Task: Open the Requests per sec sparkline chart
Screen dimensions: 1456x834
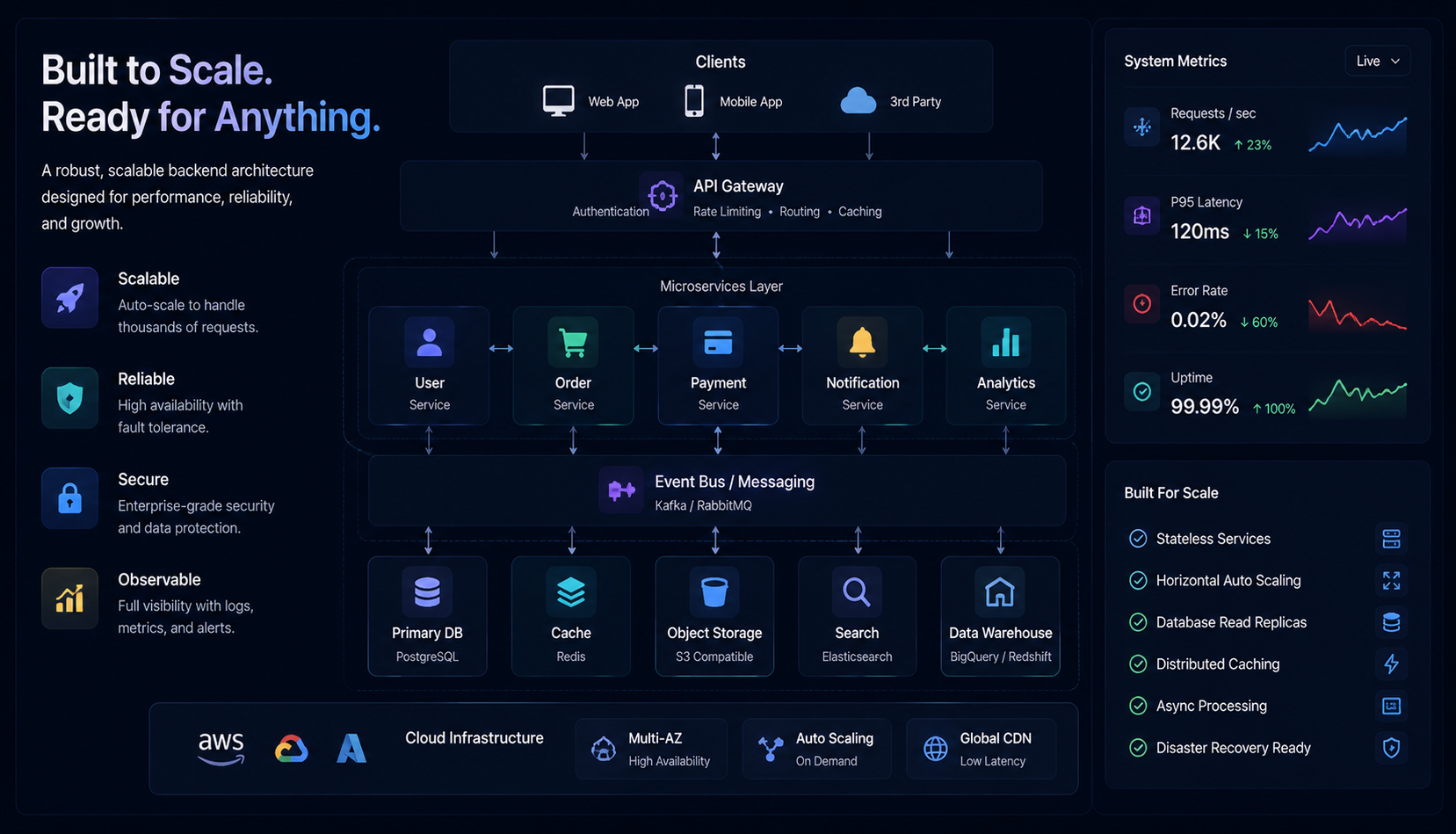Action: [x=1358, y=134]
